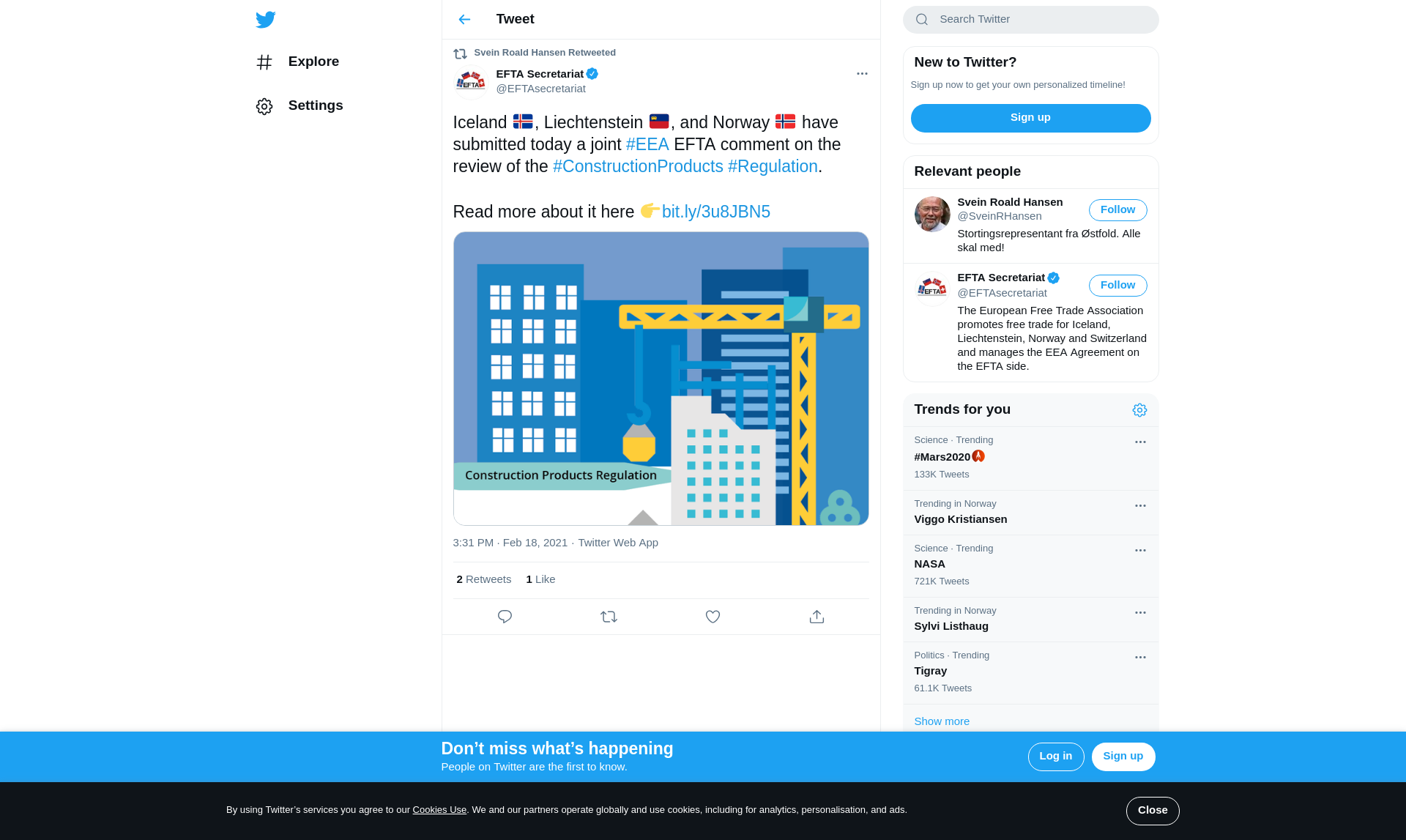The height and width of the screenshot is (840, 1406).
Task: Open Trends settings gear icon
Action: 1139,410
